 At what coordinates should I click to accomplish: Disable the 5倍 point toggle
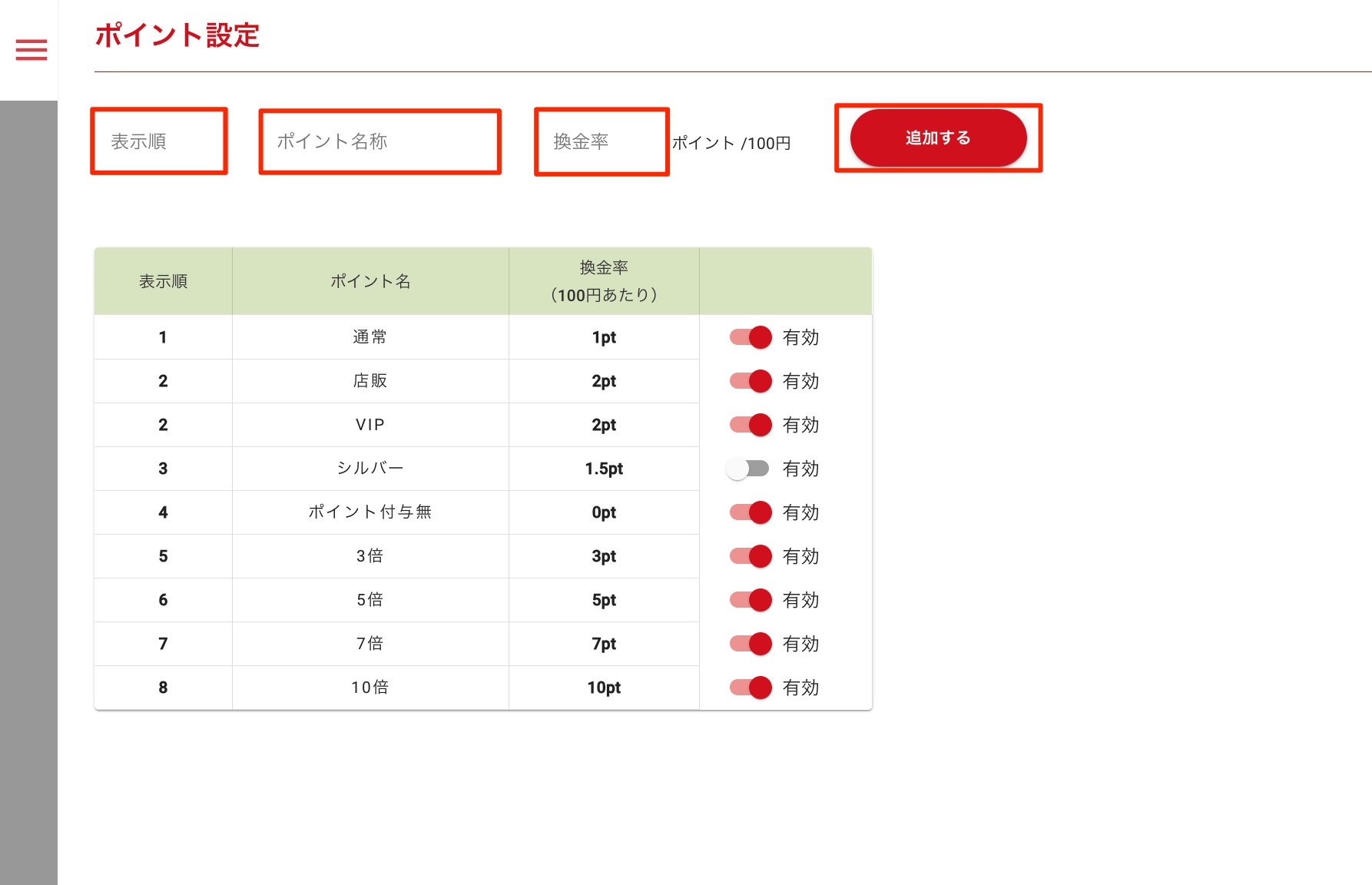point(751,600)
